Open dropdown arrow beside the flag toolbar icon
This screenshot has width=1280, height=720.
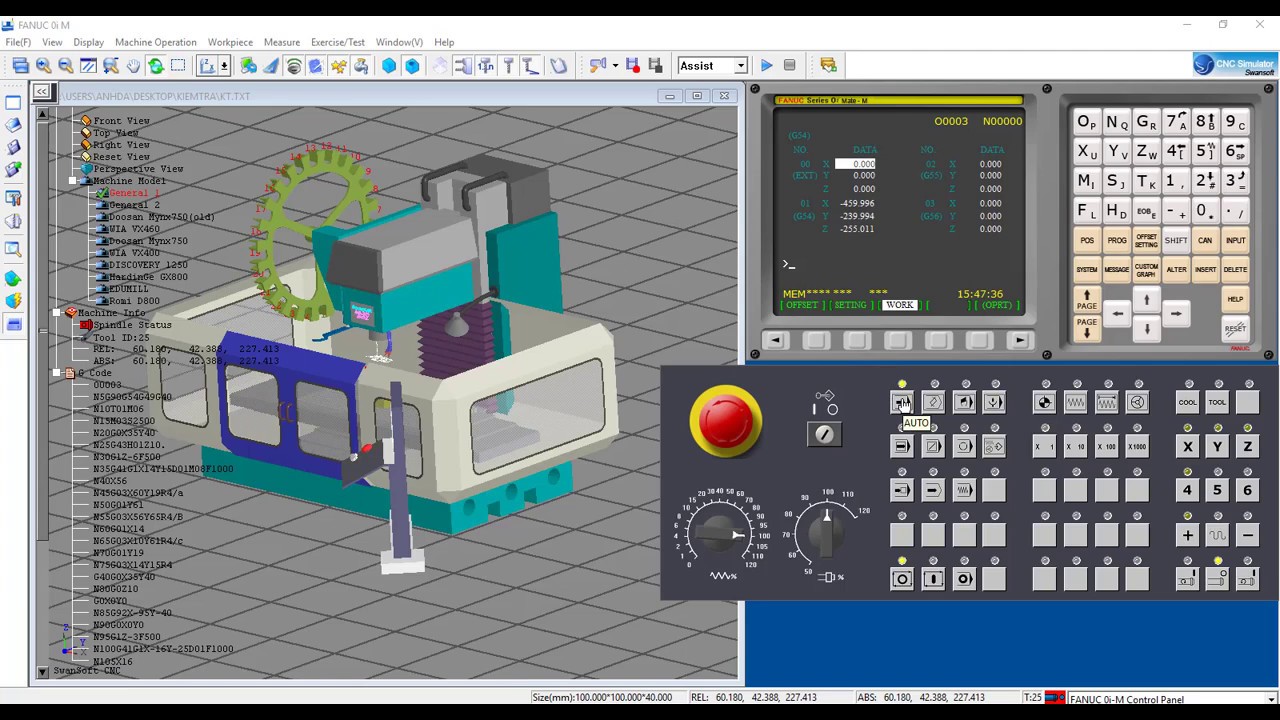coord(615,66)
